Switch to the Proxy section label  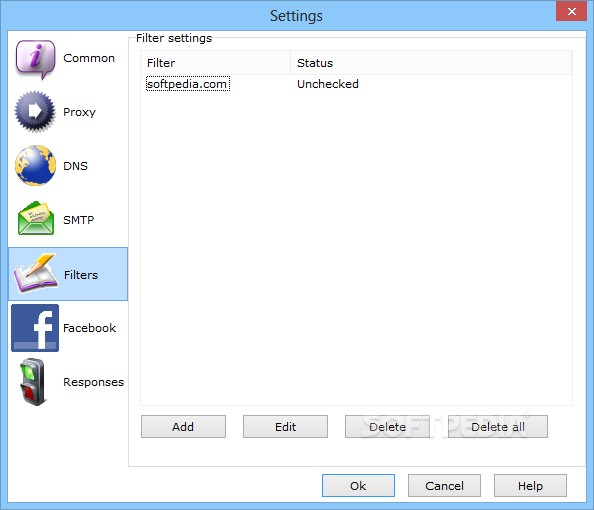[x=80, y=112]
